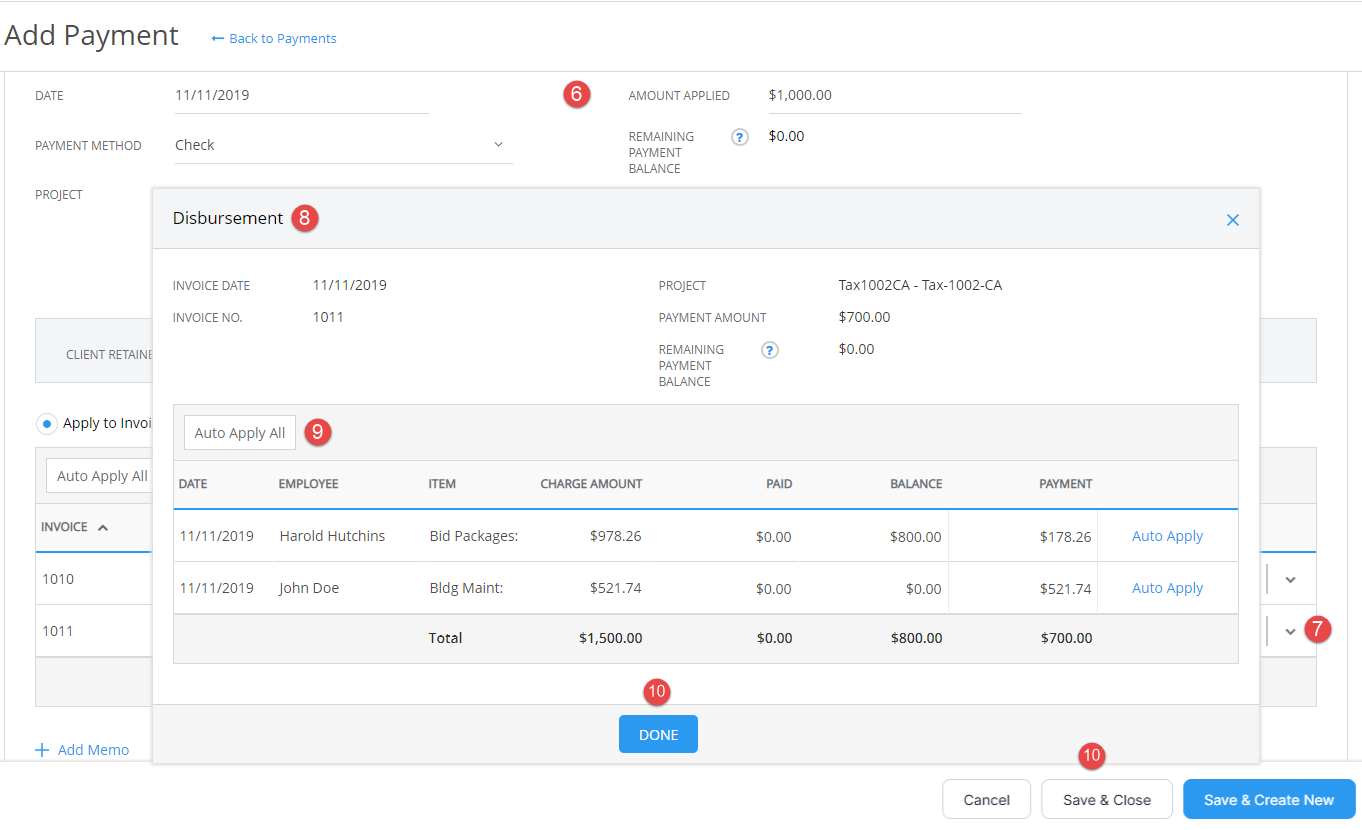
Task: Auto Apply payment for Harold Hutchins row
Action: point(1167,536)
